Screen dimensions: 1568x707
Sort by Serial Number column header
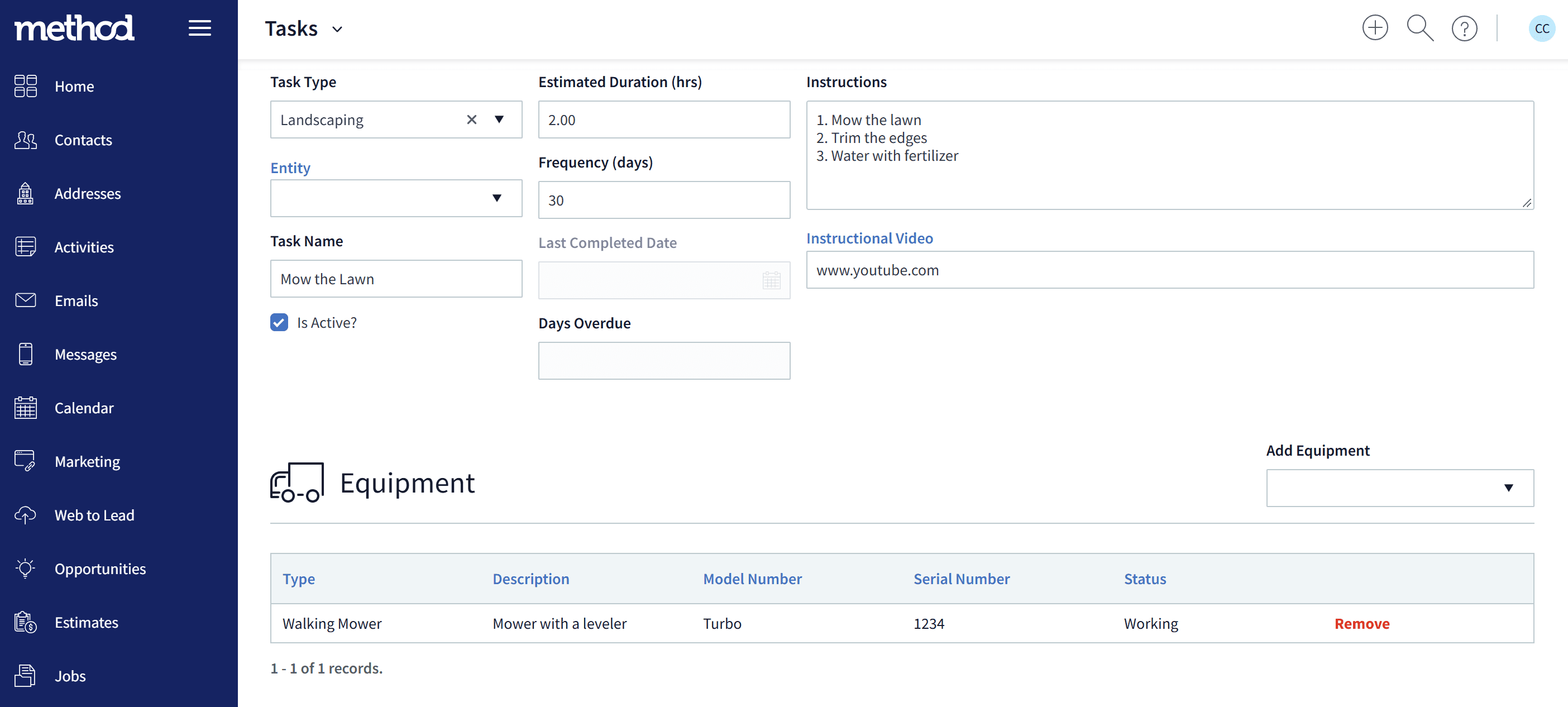[961, 579]
